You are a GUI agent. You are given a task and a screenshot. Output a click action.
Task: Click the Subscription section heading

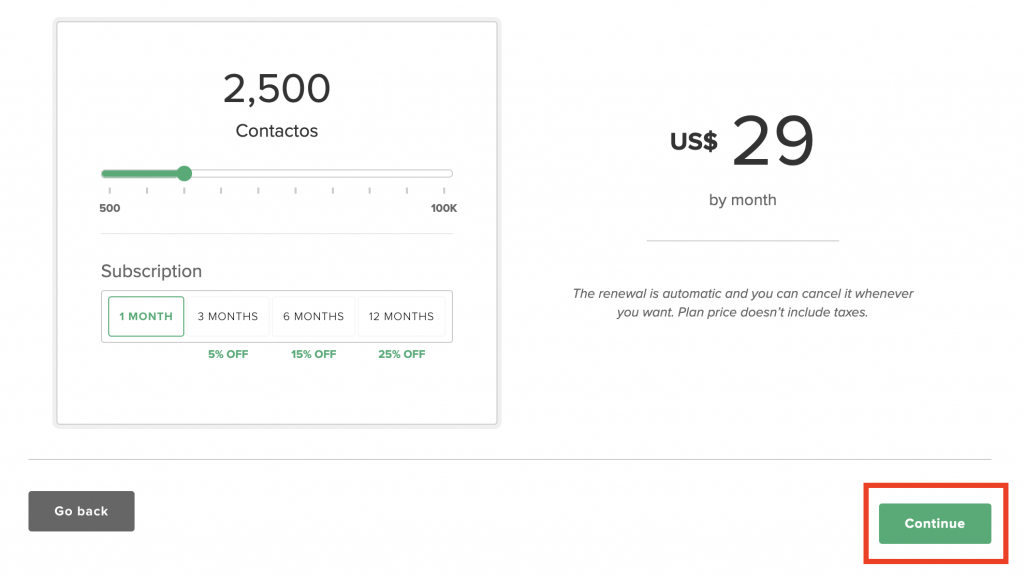152,271
